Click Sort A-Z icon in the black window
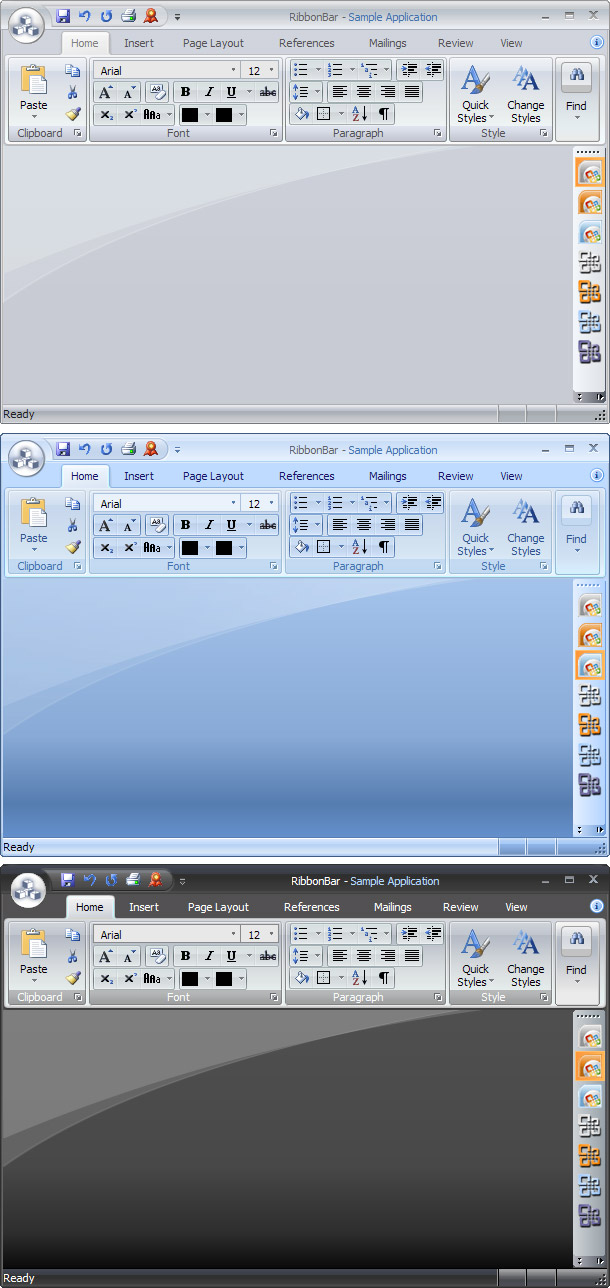610x1288 pixels. click(x=360, y=978)
